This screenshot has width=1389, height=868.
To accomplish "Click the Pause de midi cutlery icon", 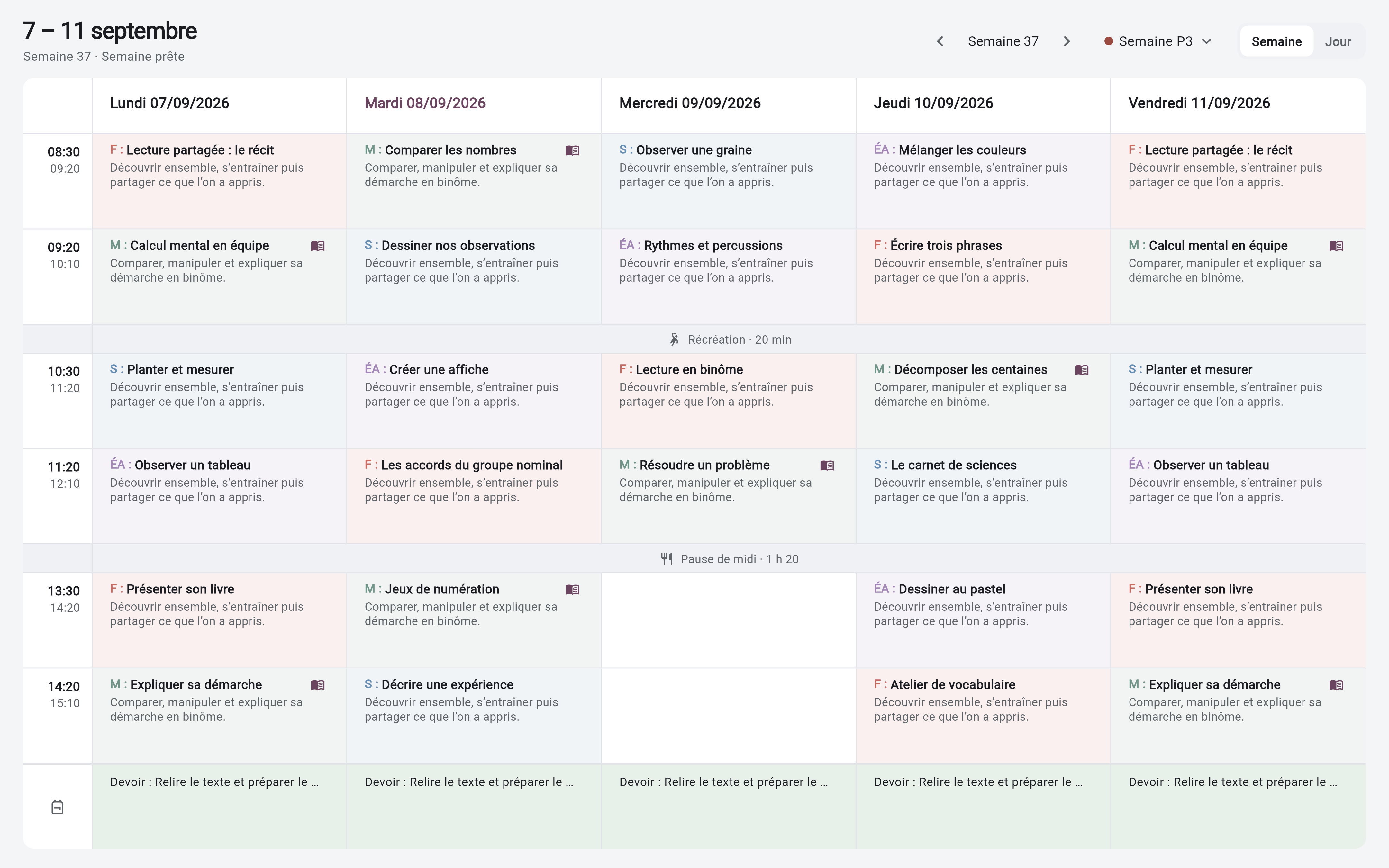I will pyautogui.click(x=667, y=559).
